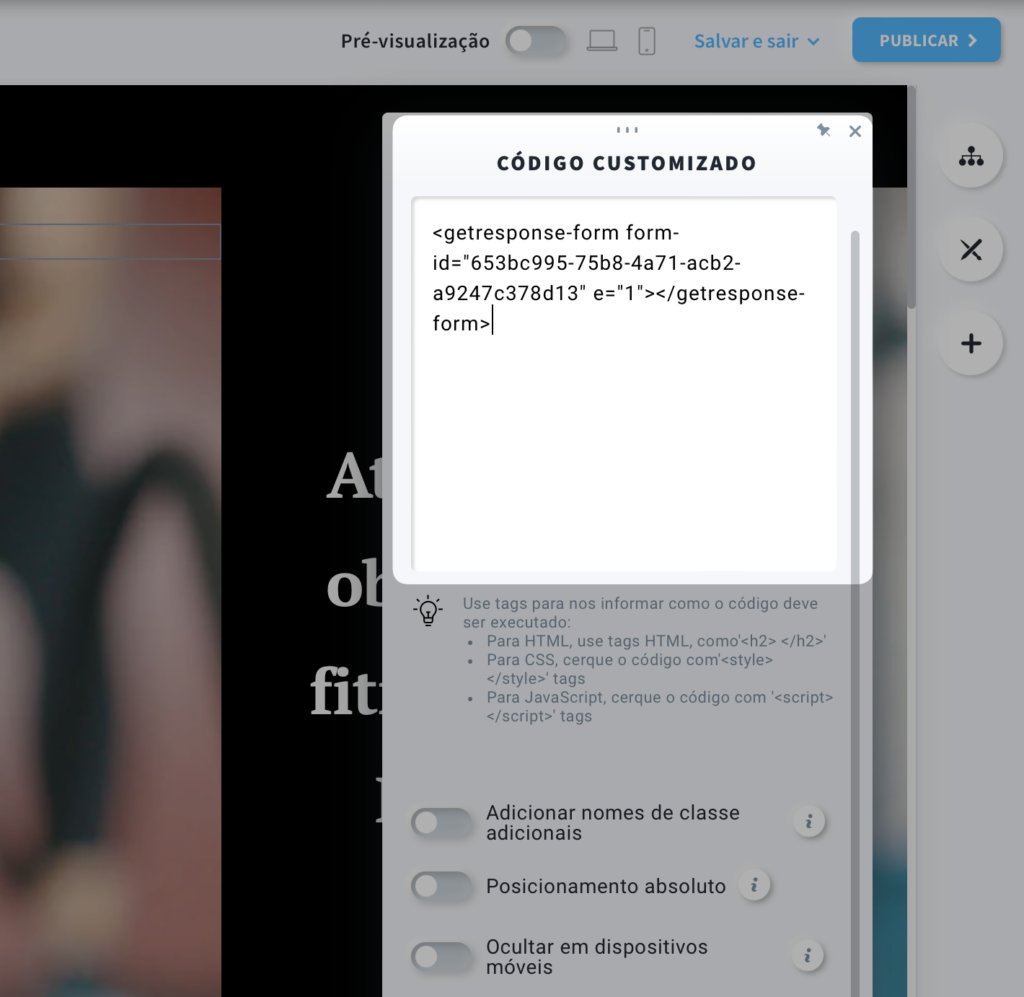Click inside the custom code text area
This screenshot has height=997, width=1024.
[x=624, y=384]
